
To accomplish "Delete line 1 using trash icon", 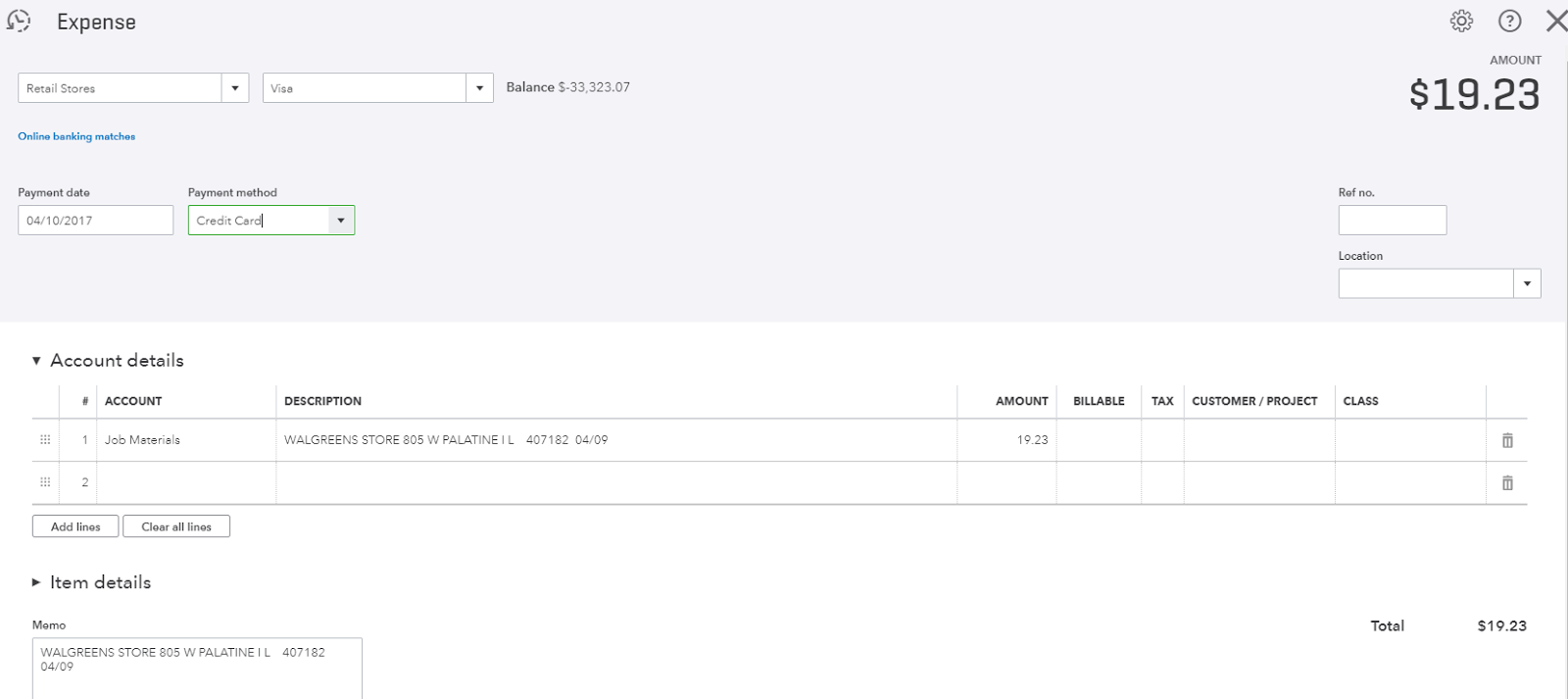I will click(x=1507, y=440).
